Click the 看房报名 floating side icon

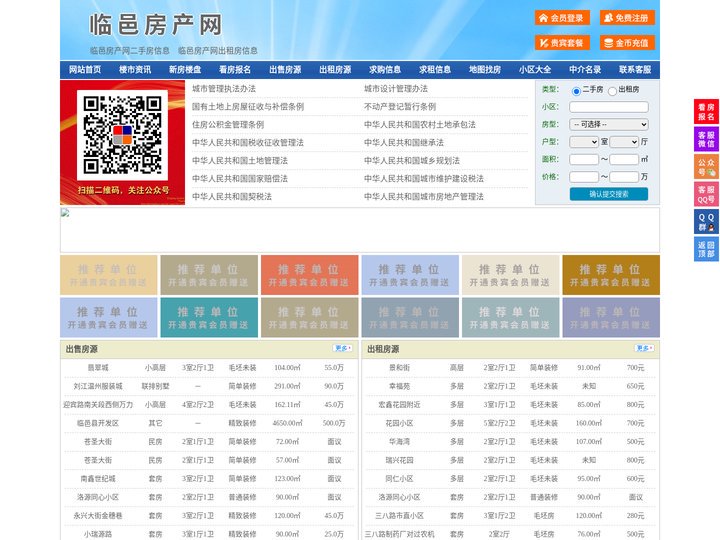[x=706, y=112]
